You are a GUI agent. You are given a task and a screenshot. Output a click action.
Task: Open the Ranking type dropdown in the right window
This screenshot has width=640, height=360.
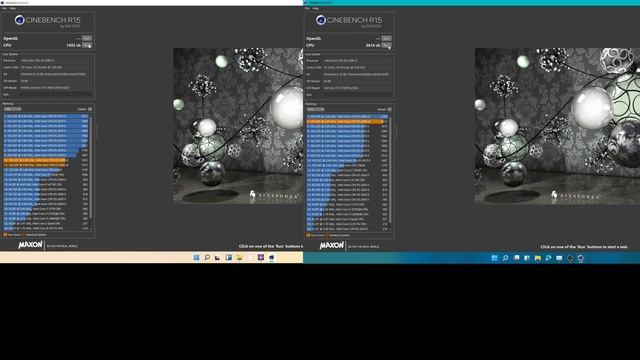point(316,109)
